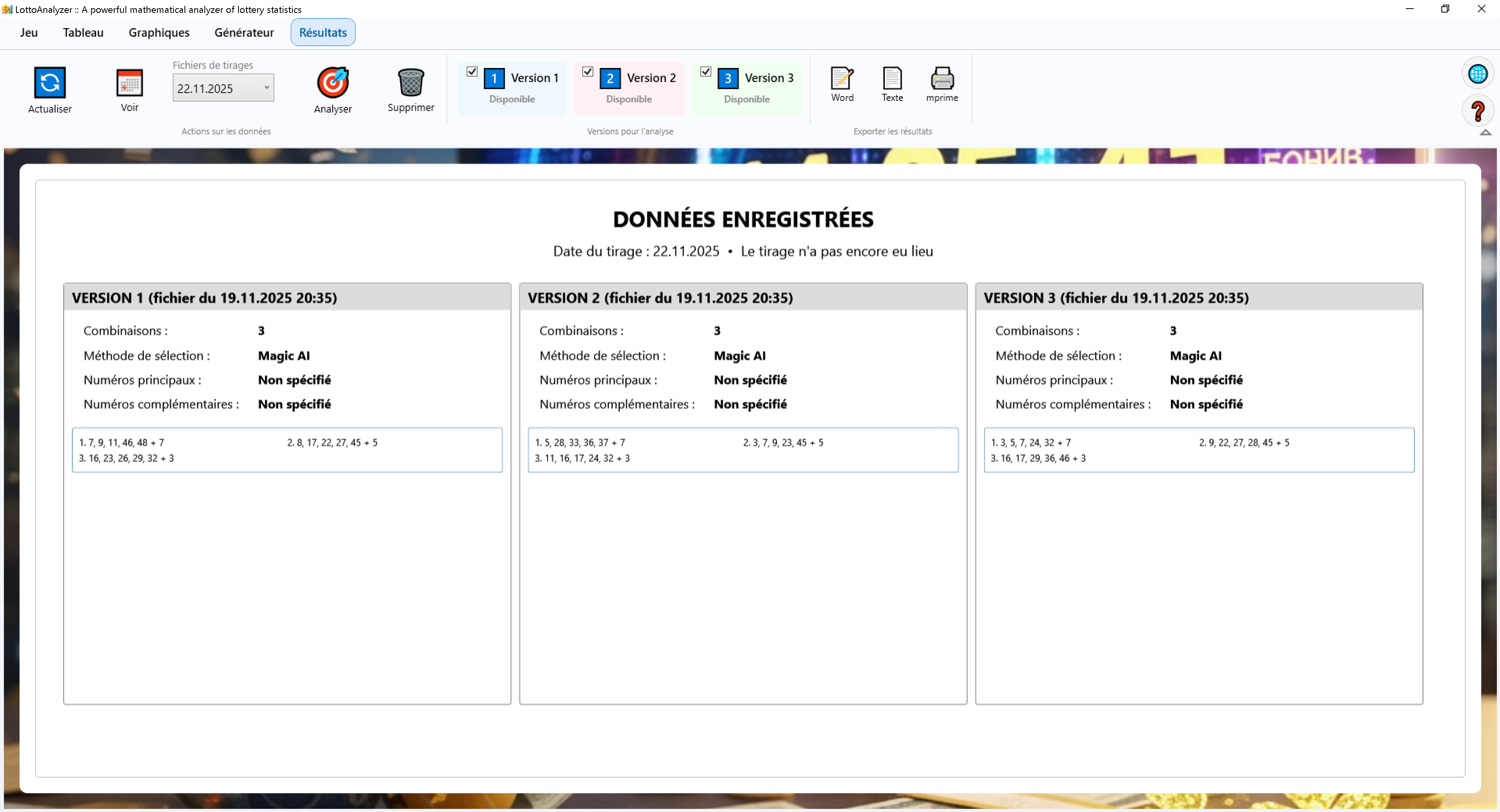Open the Graphiques tab
This screenshot has height=812, width=1500.
coord(159,32)
